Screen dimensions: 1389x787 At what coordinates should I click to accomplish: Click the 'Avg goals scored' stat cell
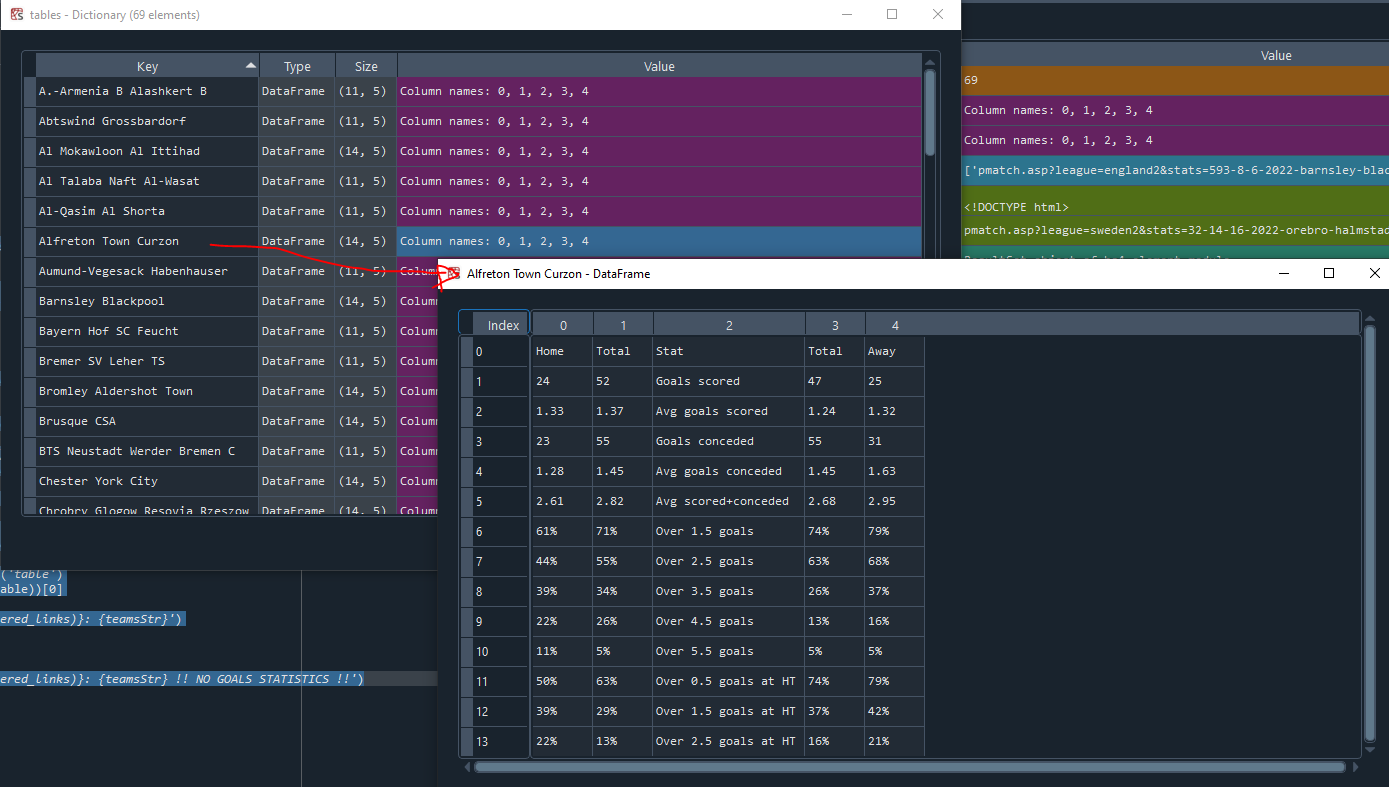[729, 411]
